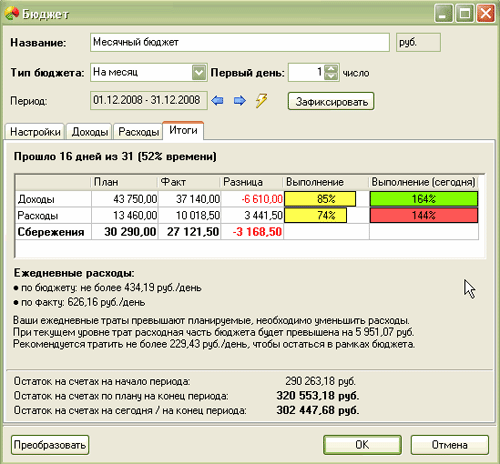Switch to the Настройки tab
Viewport: 500px width, 464px height.
point(35,132)
